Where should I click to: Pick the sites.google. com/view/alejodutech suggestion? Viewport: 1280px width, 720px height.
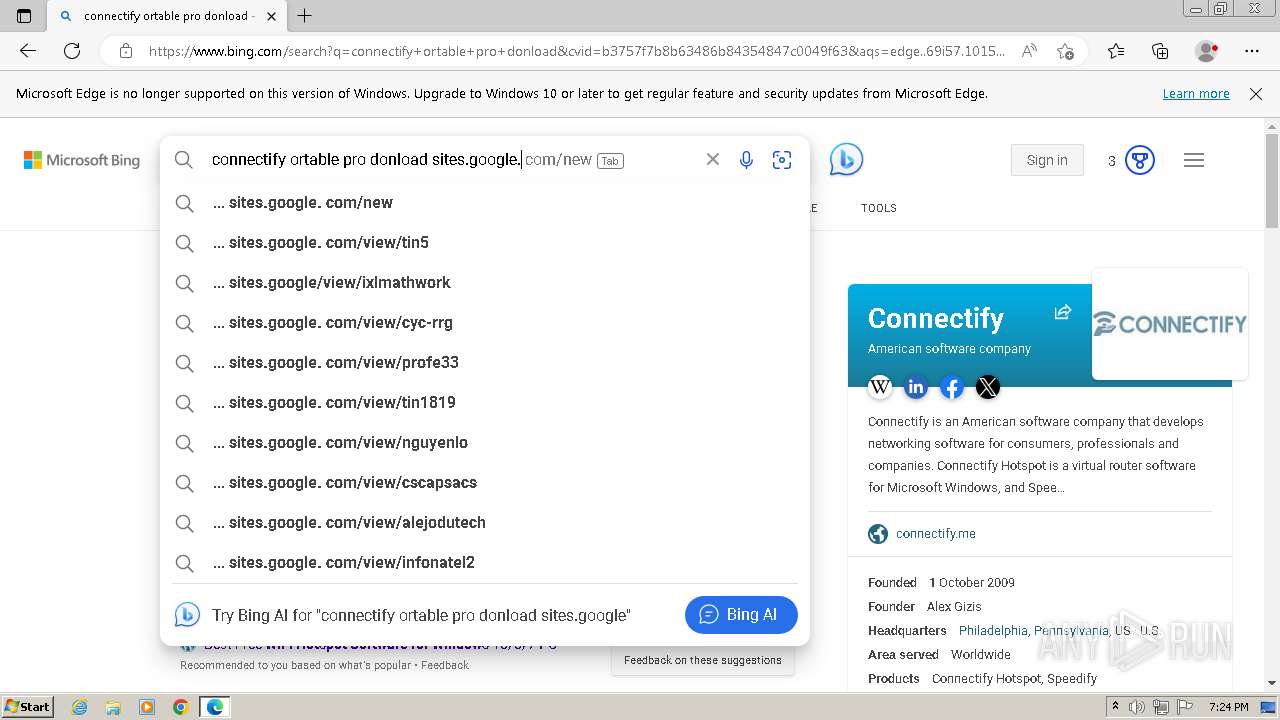(x=485, y=522)
